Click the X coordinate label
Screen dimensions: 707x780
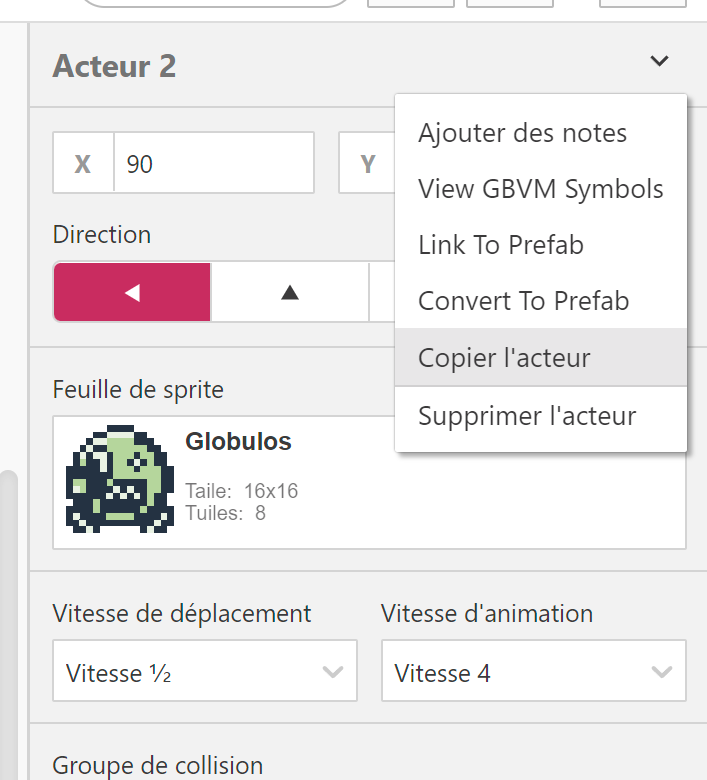tap(83, 163)
